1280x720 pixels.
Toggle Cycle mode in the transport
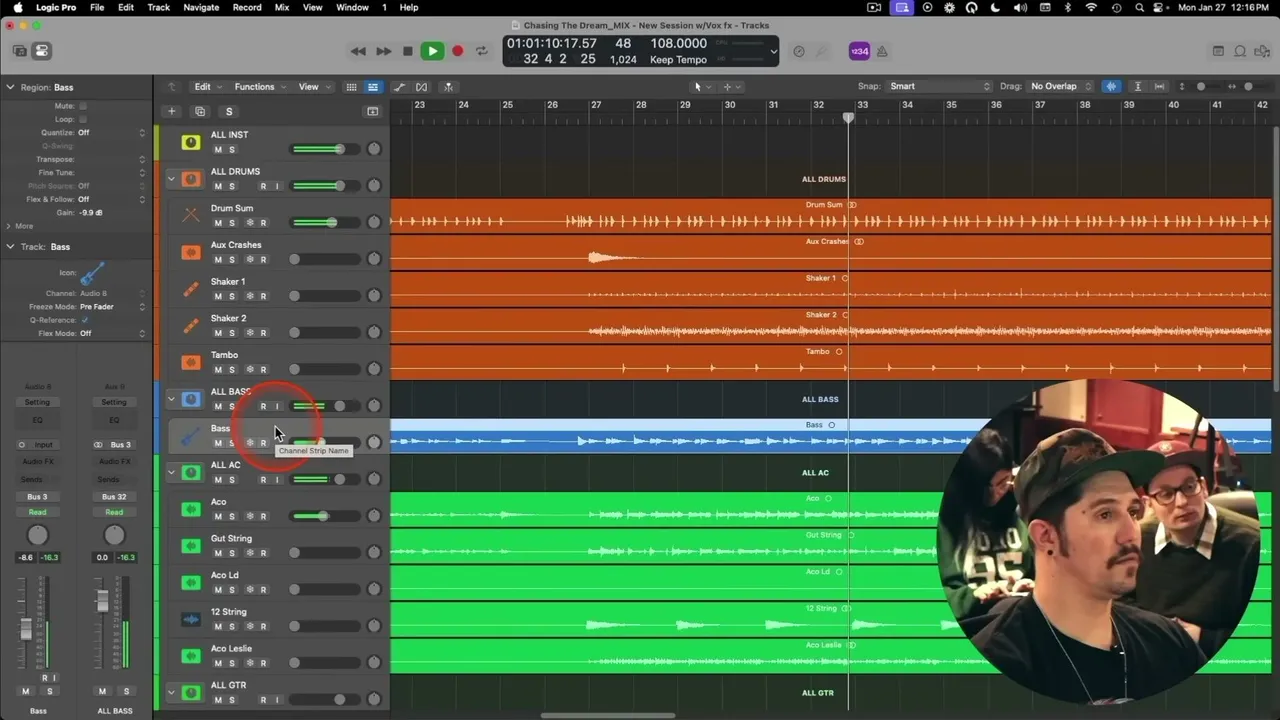click(482, 51)
